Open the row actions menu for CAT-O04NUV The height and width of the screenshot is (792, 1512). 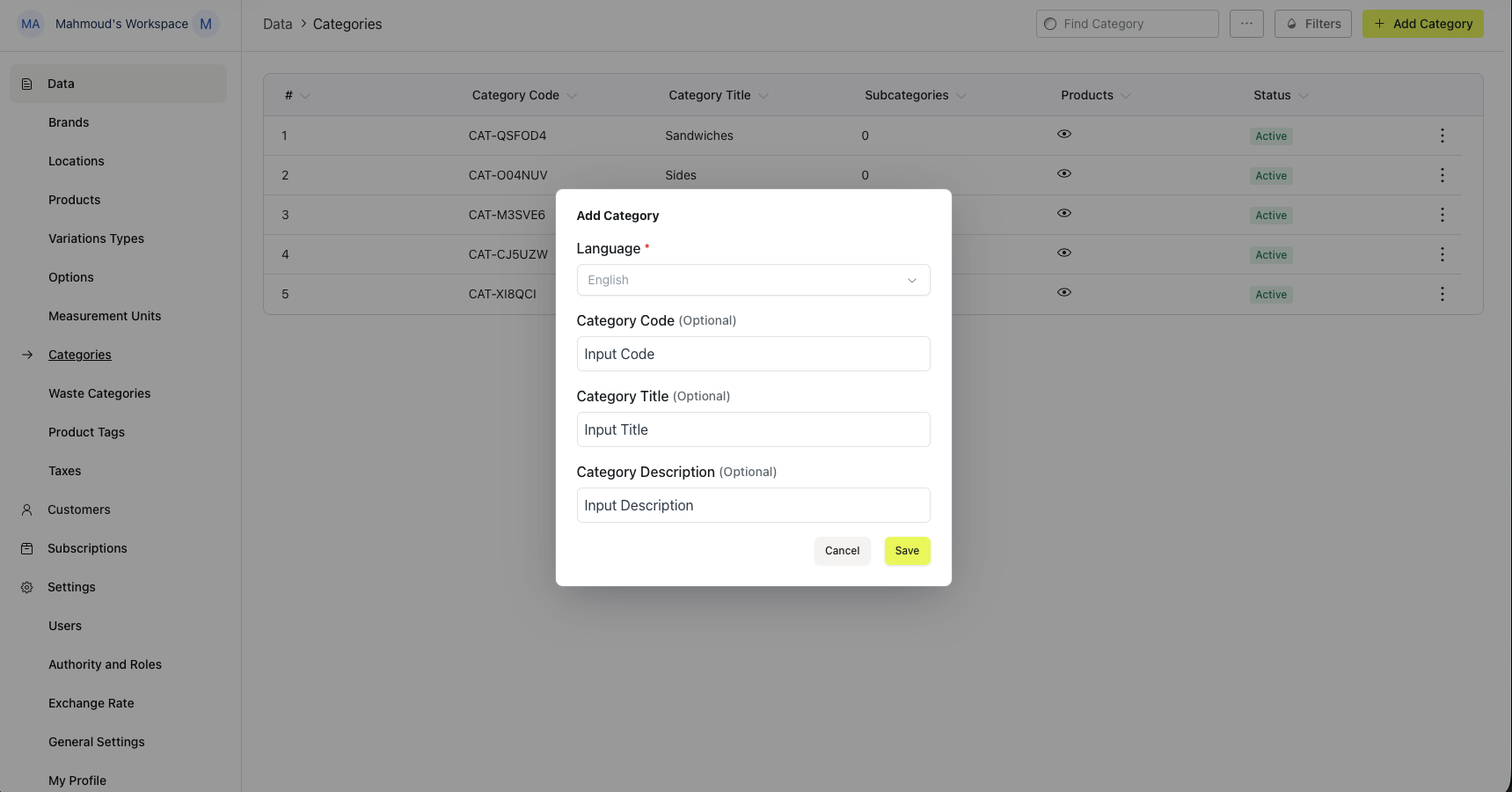[x=1442, y=175]
